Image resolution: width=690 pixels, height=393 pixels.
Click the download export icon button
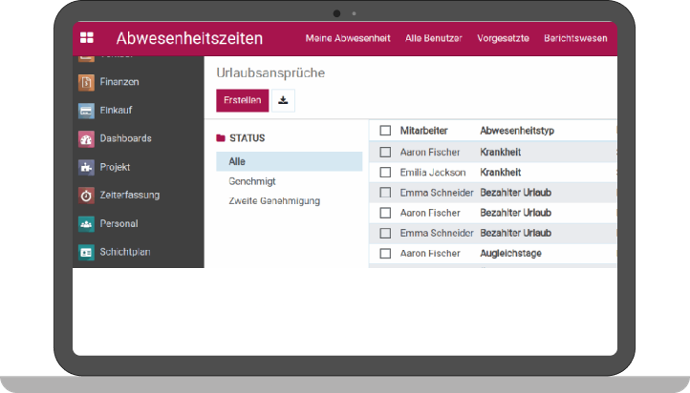[x=283, y=100]
